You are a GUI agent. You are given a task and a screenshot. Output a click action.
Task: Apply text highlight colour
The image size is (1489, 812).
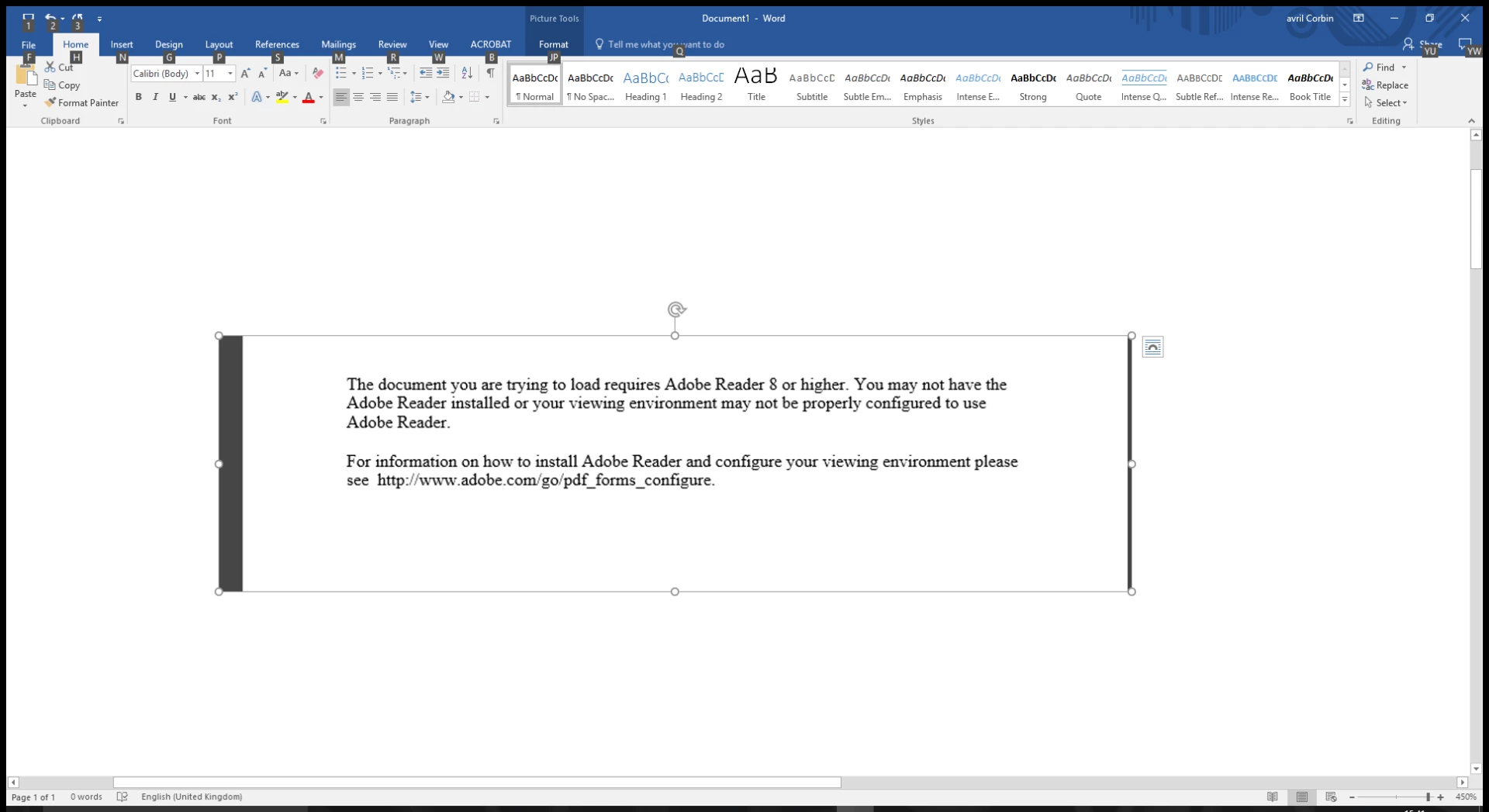(282, 97)
